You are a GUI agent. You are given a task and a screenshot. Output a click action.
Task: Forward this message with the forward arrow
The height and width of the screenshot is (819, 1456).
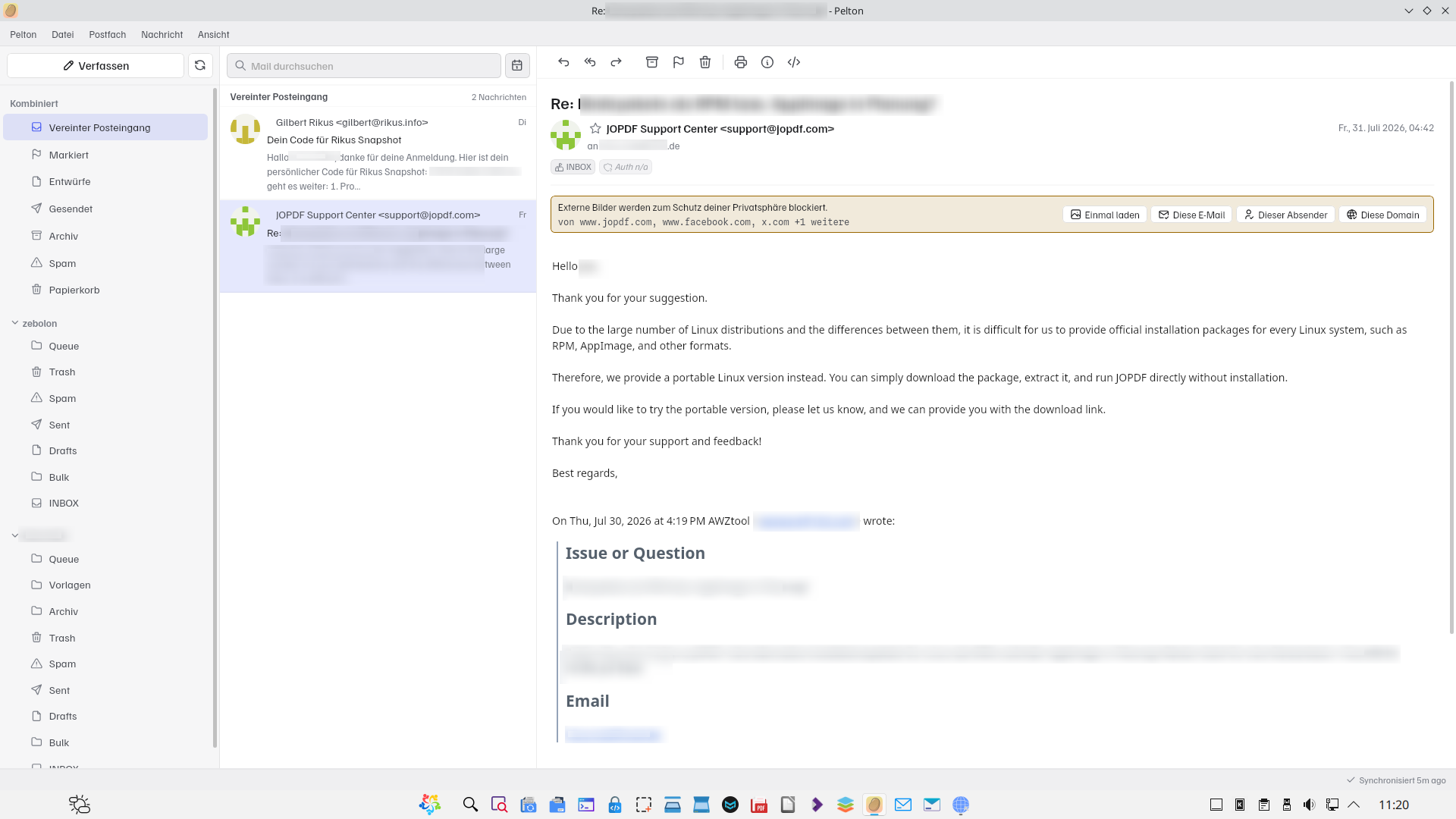click(617, 62)
